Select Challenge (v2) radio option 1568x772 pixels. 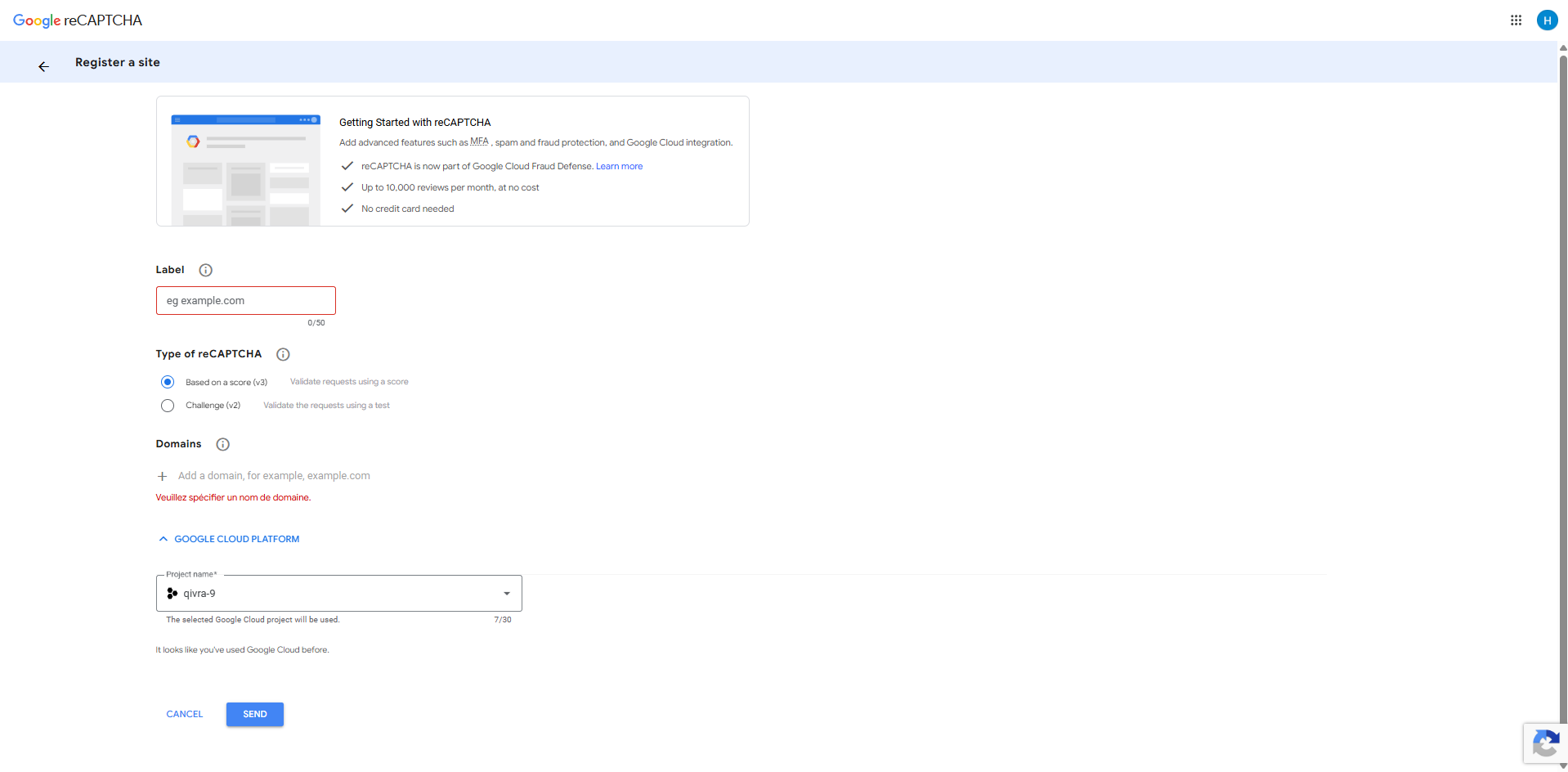(168, 406)
